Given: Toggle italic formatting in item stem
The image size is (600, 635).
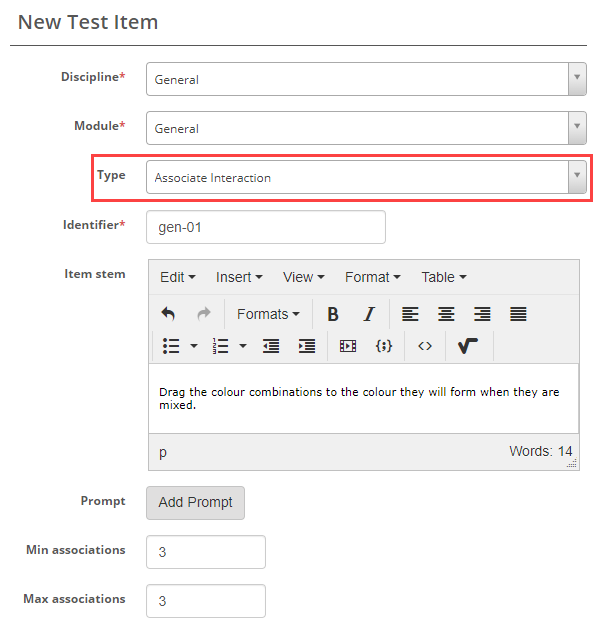Looking at the screenshot, I should pyautogui.click(x=368, y=314).
